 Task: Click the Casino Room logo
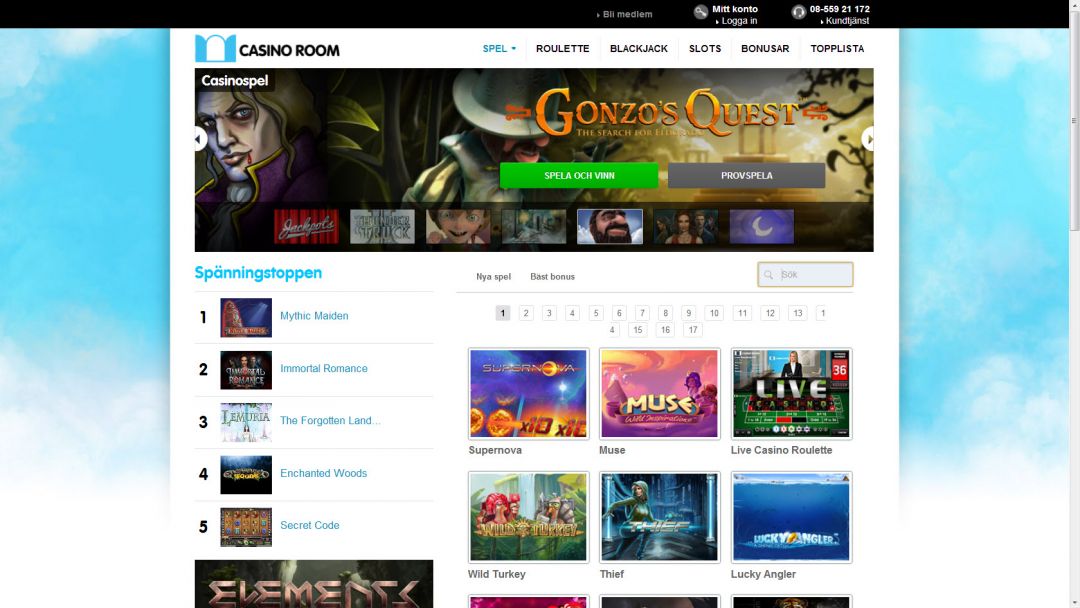click(x=267, y=48)
